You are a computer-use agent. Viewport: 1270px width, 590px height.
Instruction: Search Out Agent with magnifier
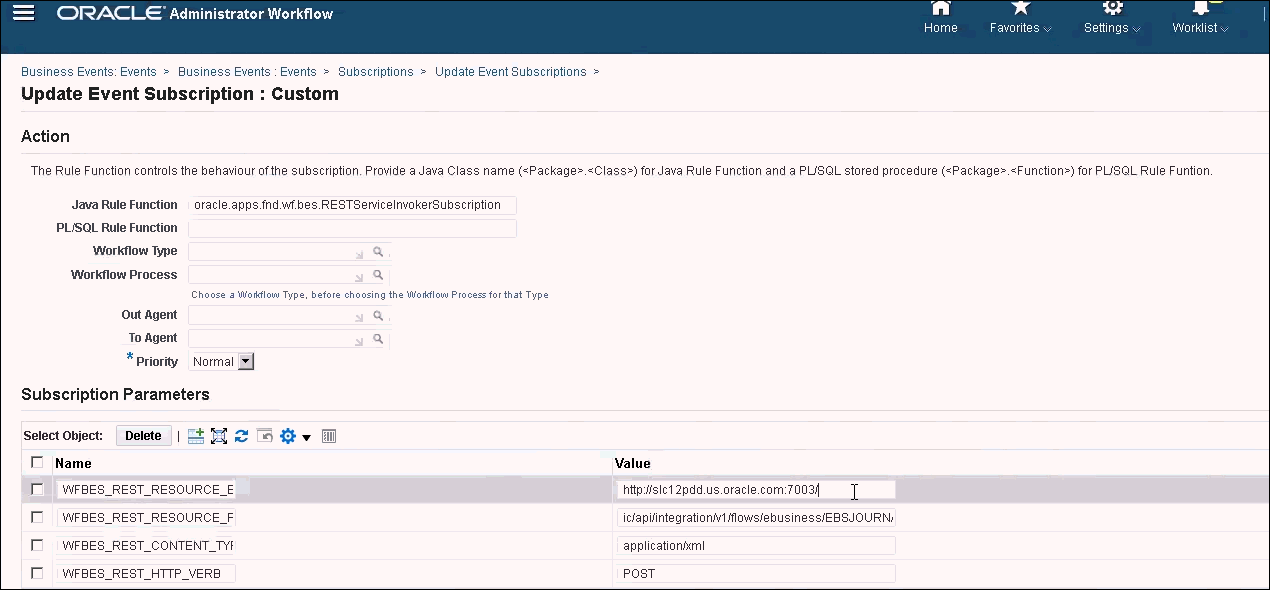click(x=379, y=315)
